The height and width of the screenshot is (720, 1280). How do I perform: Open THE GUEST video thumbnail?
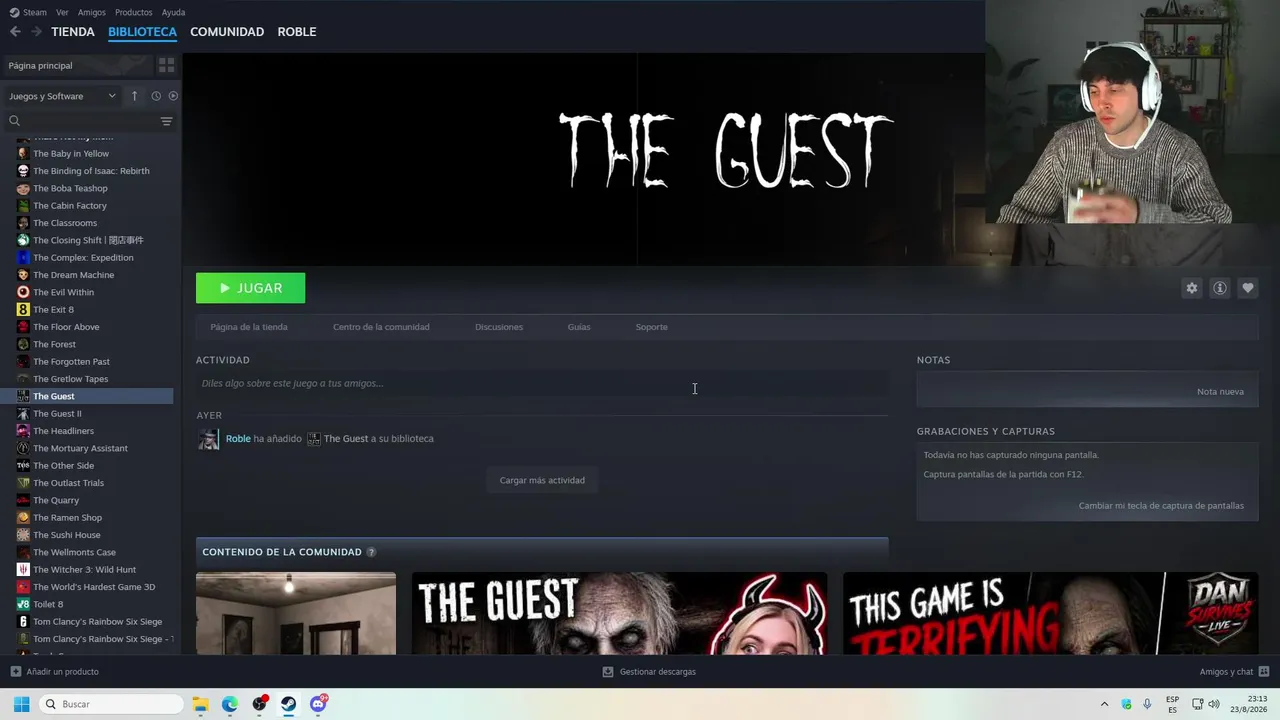pyautogui.click(x=619, y=613)
